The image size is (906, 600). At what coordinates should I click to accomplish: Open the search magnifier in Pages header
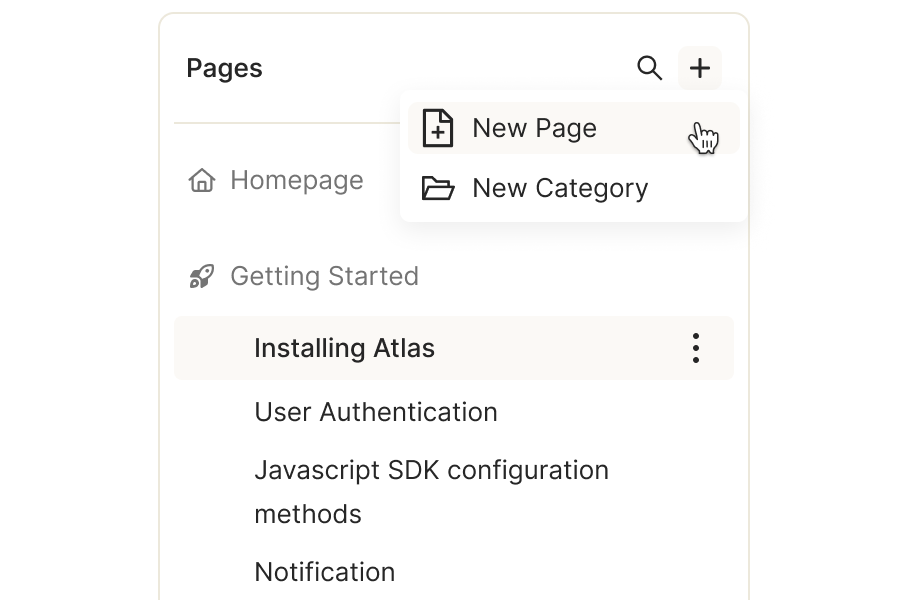click(649, 68)
